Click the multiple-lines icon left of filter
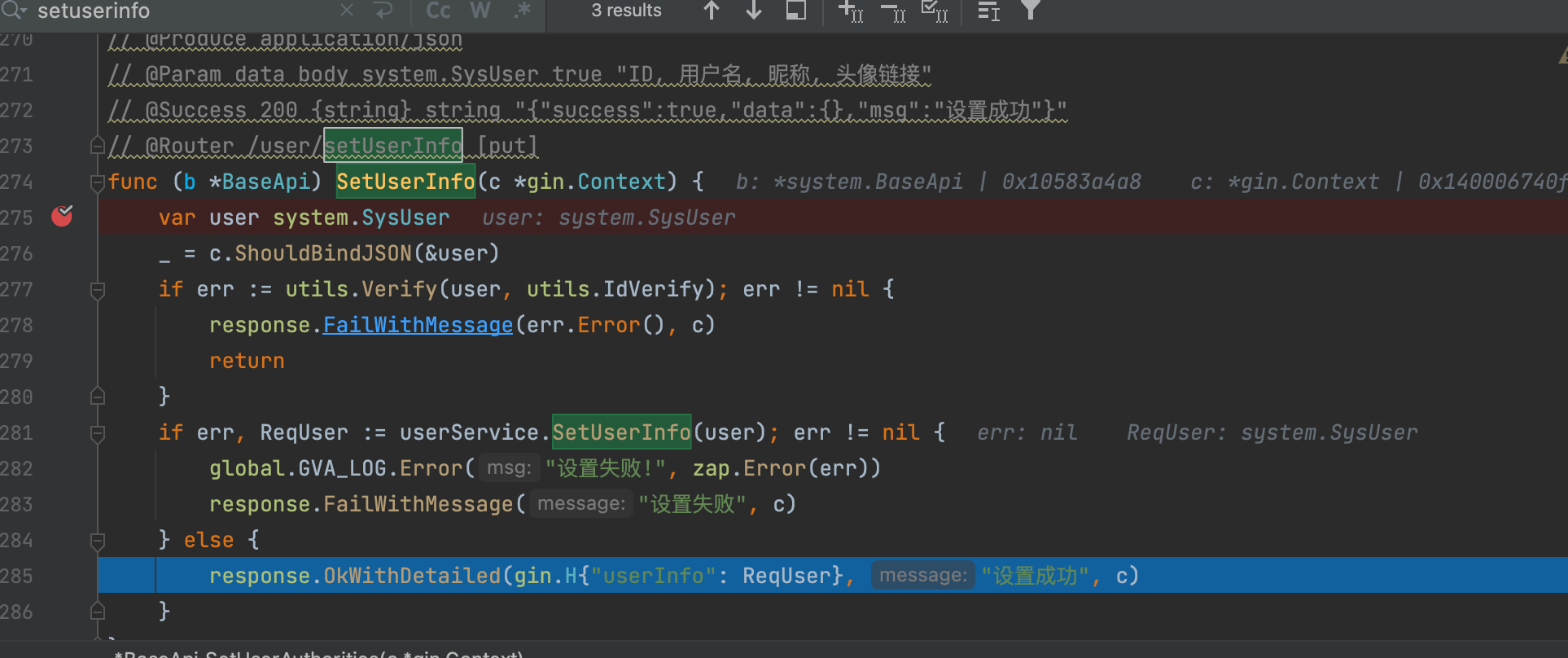Image resolution: width=1568 pixels, height=658 pixels. 988,11
